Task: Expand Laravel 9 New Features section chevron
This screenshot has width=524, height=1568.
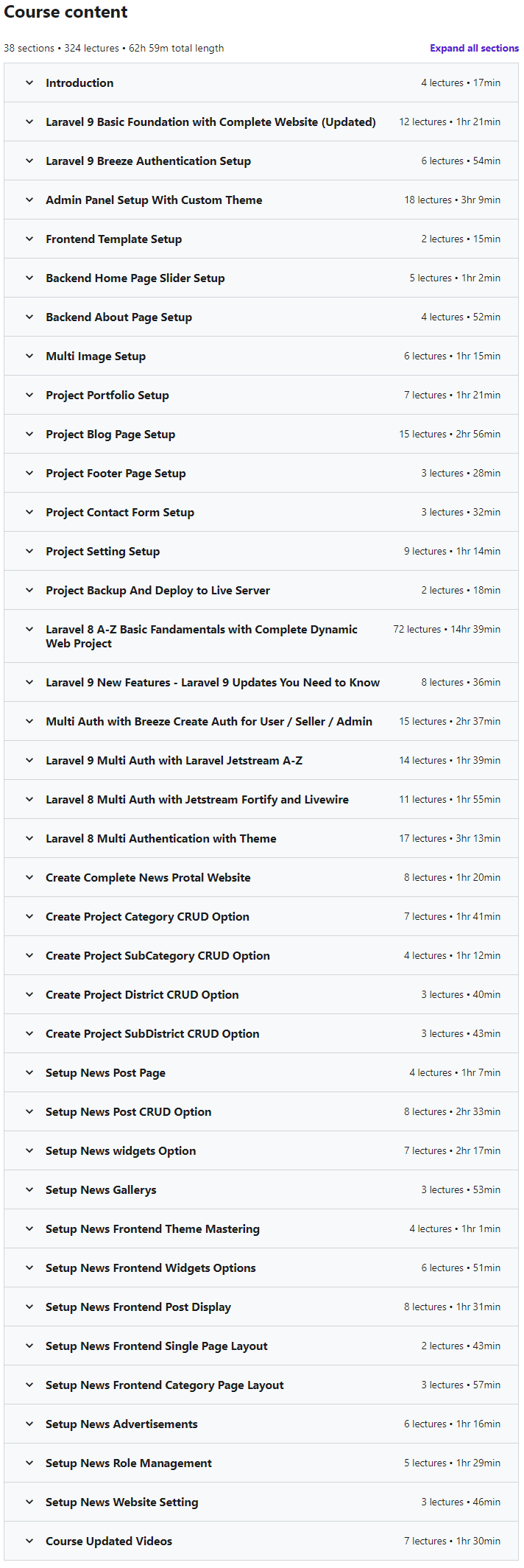Action: point(29,682)
